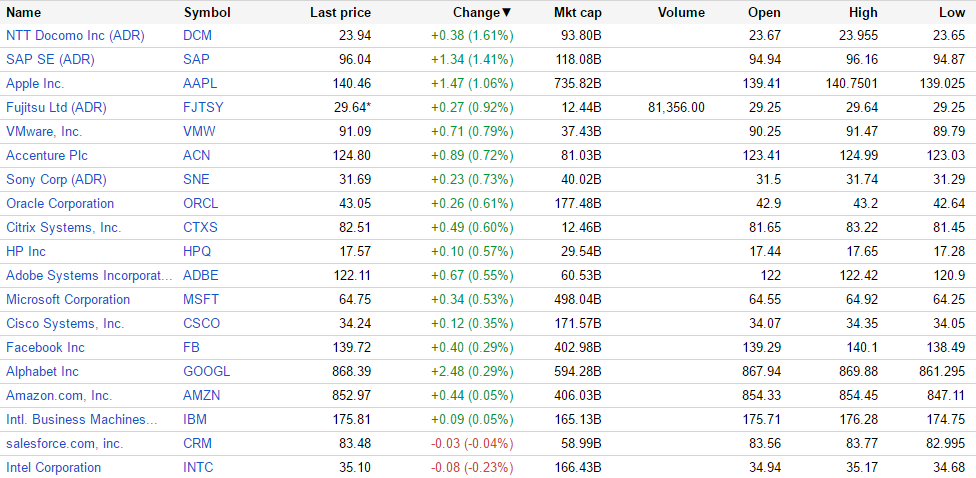This screenshot has width=976, height=478.
Task: Sort by the High column header
Action: click(862, 13)
